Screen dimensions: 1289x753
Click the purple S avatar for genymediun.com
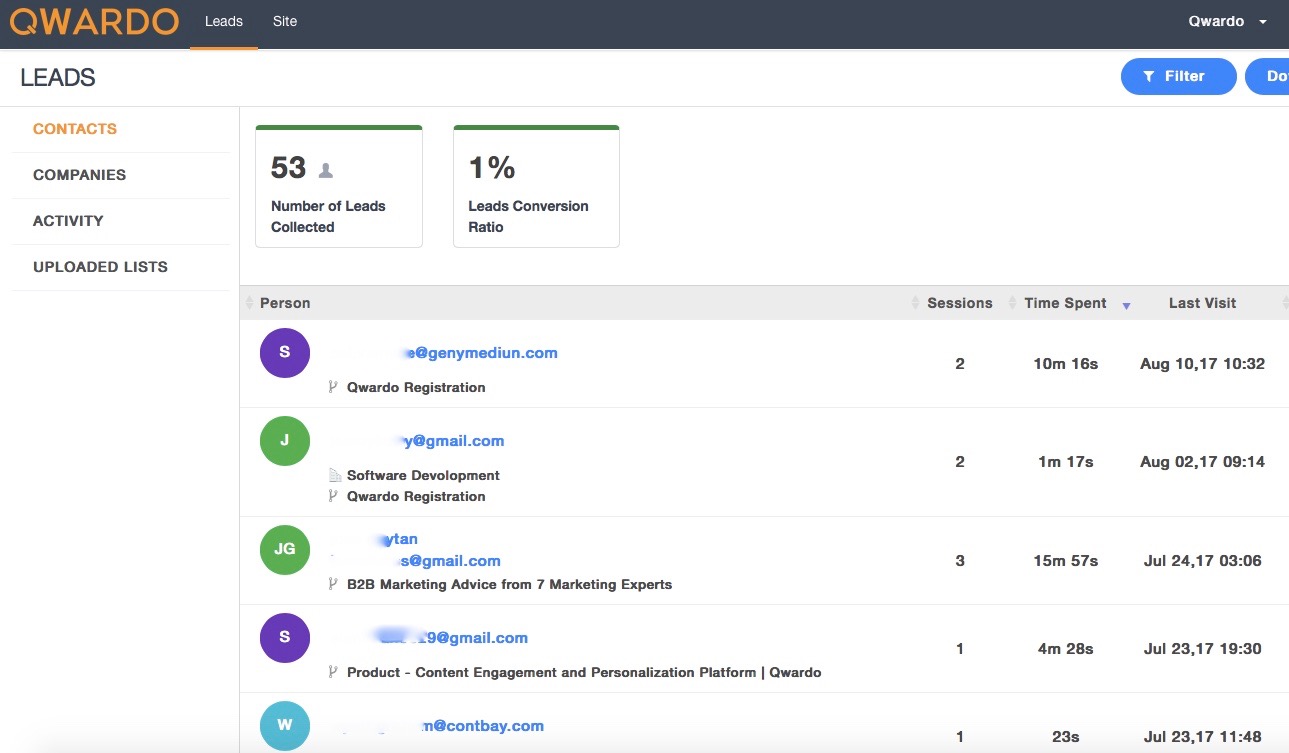[285, 352]
